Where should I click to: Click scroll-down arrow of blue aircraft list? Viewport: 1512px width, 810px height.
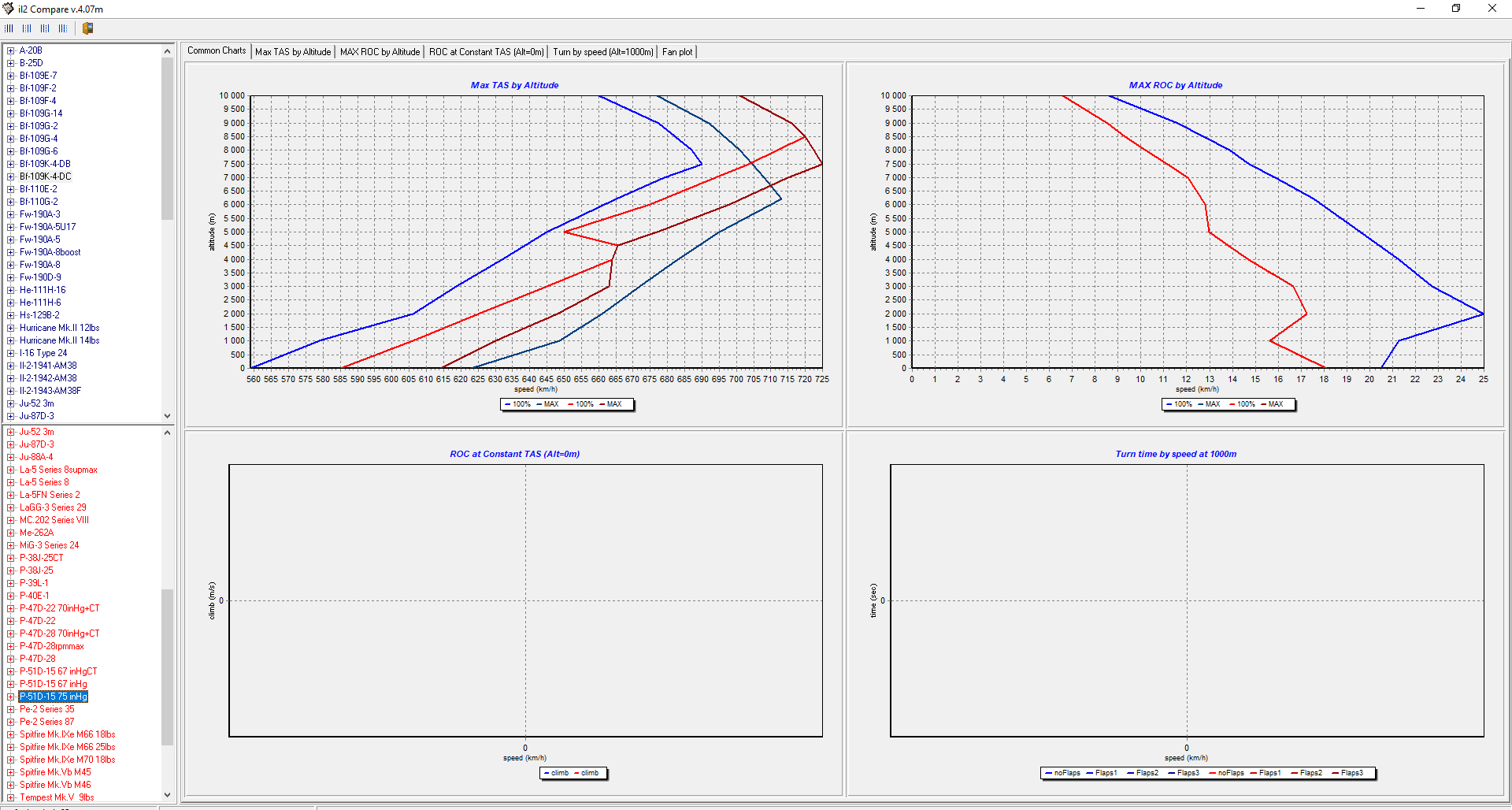[x=167, y=416]
